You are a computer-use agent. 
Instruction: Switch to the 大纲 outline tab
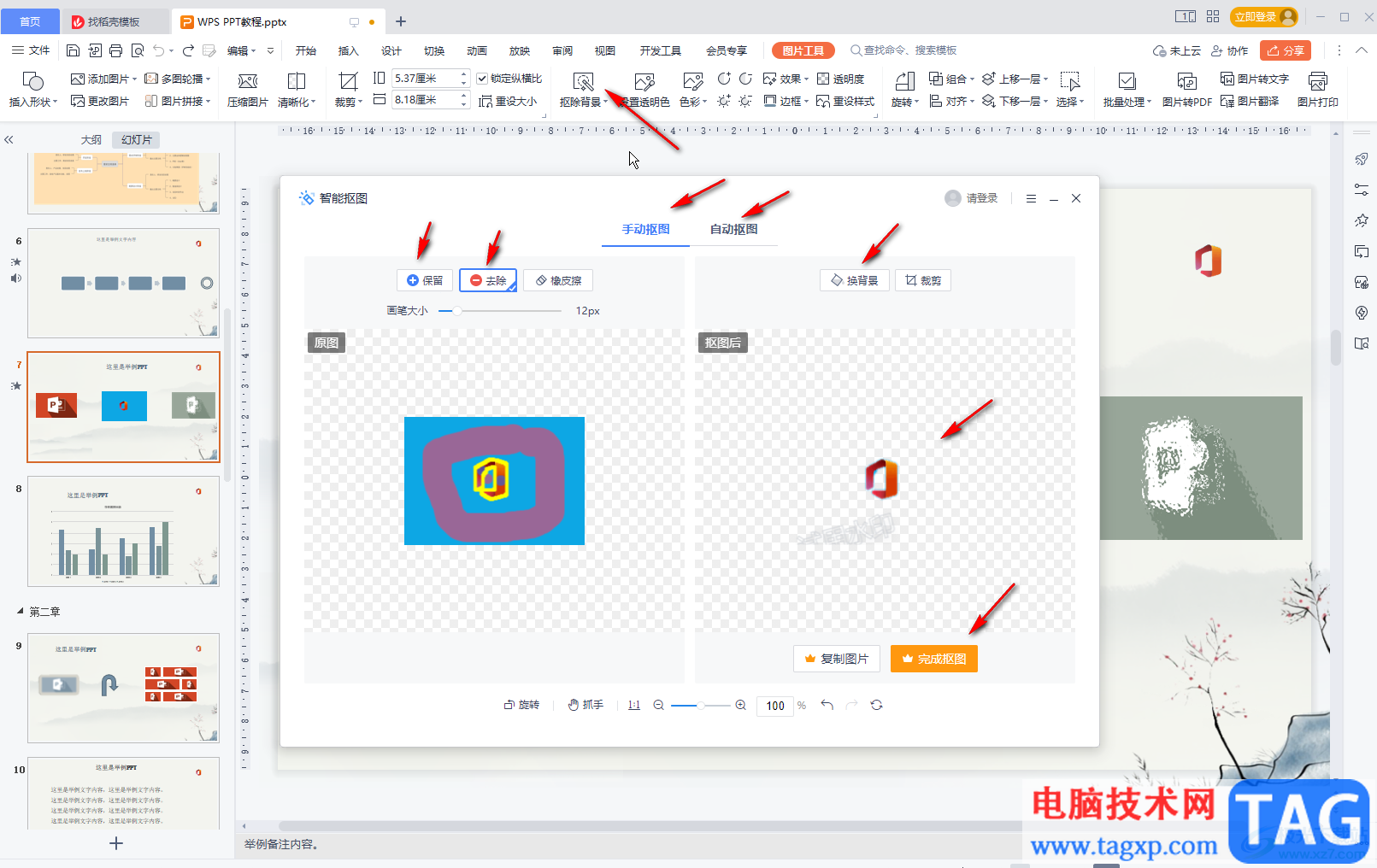[91, 139]
